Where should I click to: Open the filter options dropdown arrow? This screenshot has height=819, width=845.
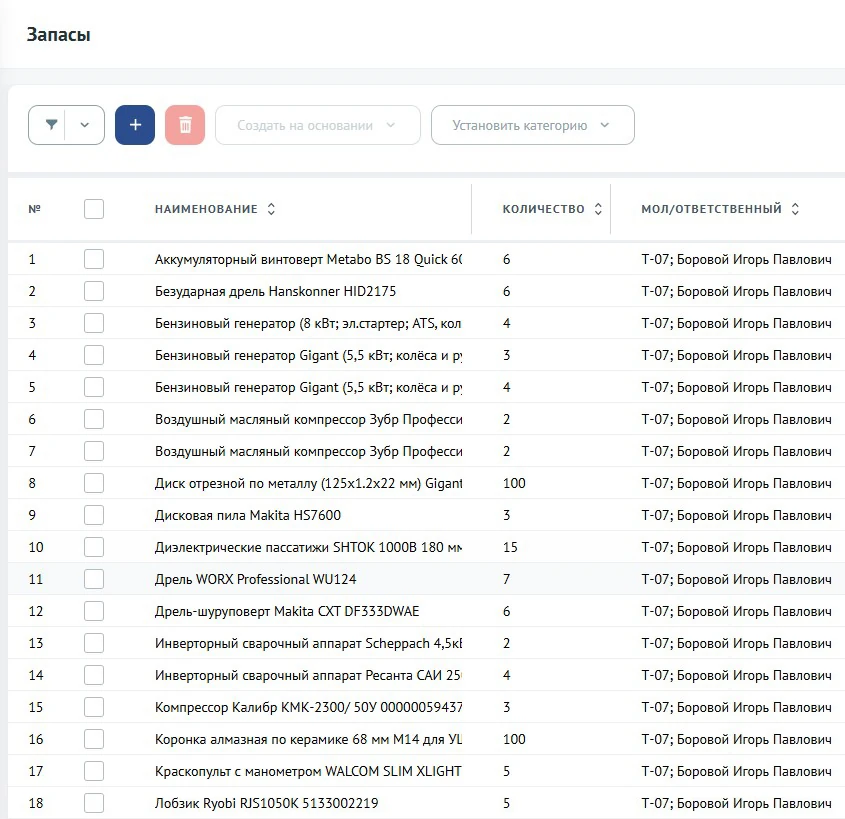click(85, 125)
